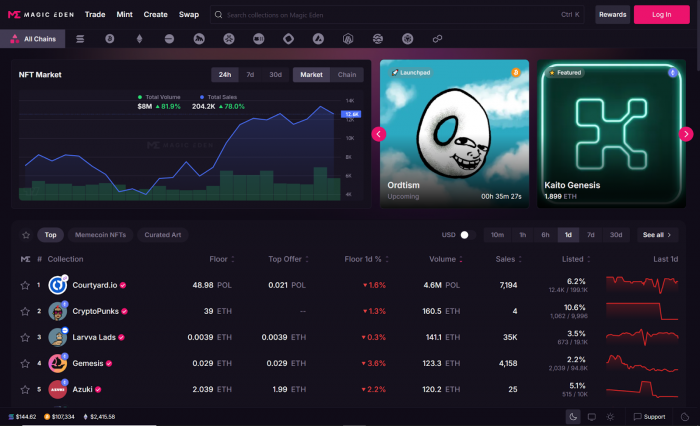Open the Create menu
Image resolution: width=700 pixels, height=426 pixels.
[x=155, y=15]
